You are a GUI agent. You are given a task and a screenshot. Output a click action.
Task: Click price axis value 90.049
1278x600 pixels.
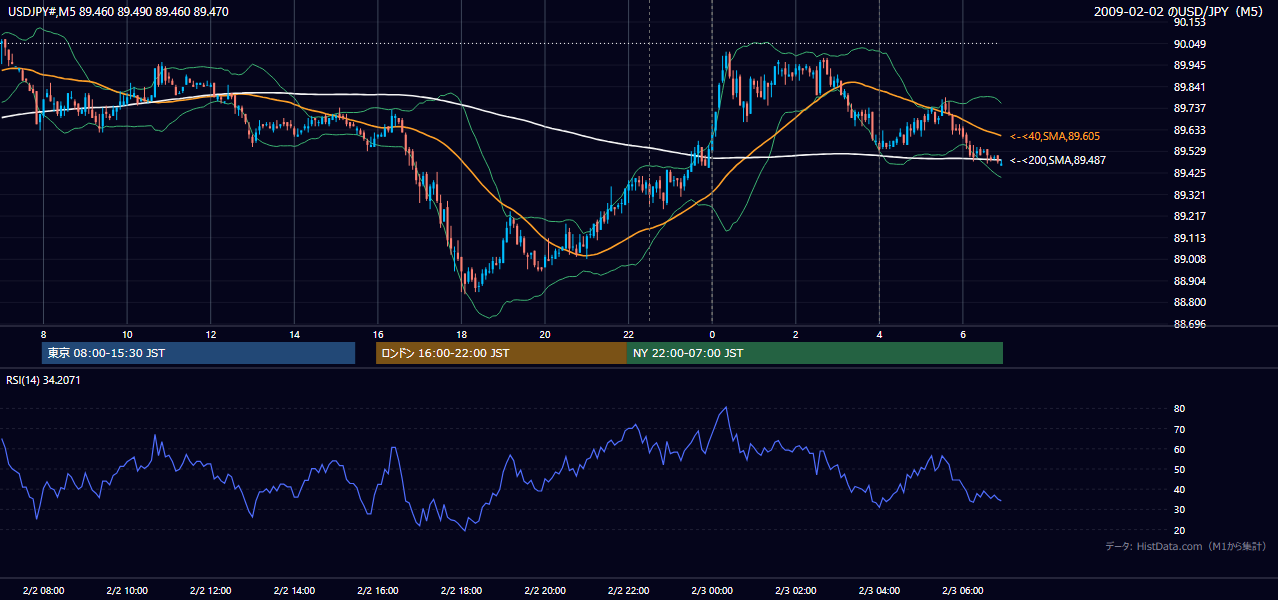pyautogui.click(x=1191, y=44)
